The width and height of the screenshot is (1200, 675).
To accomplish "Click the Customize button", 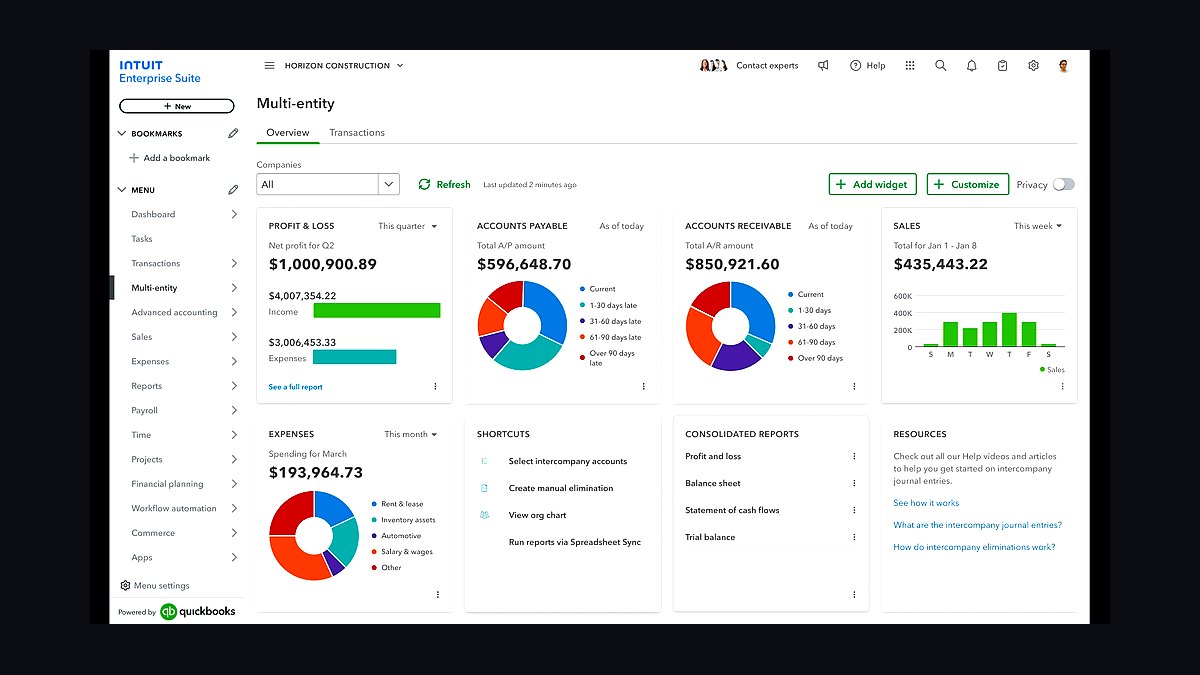I will pyautogui.click(x=968, y=184).
